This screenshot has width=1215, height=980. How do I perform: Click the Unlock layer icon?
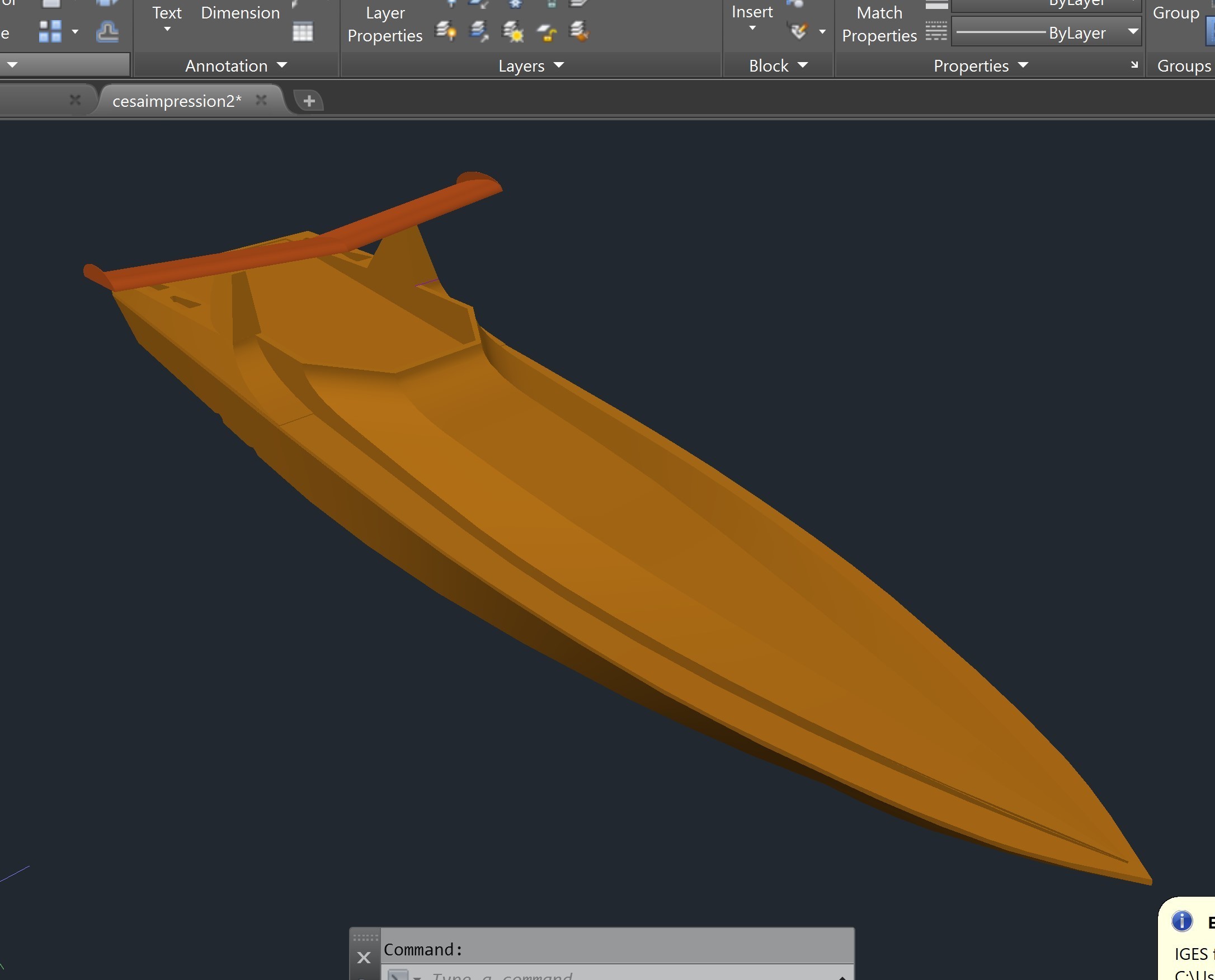tap(547, 33)
